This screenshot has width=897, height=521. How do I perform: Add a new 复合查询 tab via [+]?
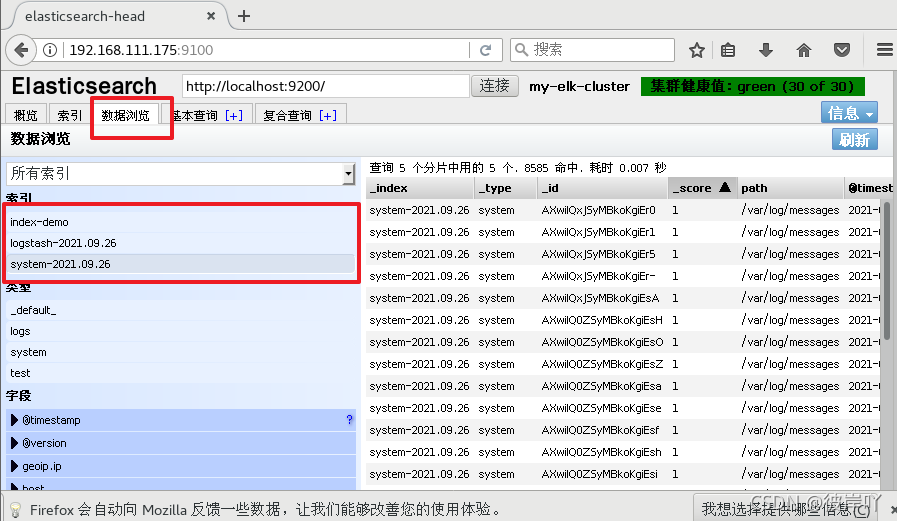coord(328,116)
